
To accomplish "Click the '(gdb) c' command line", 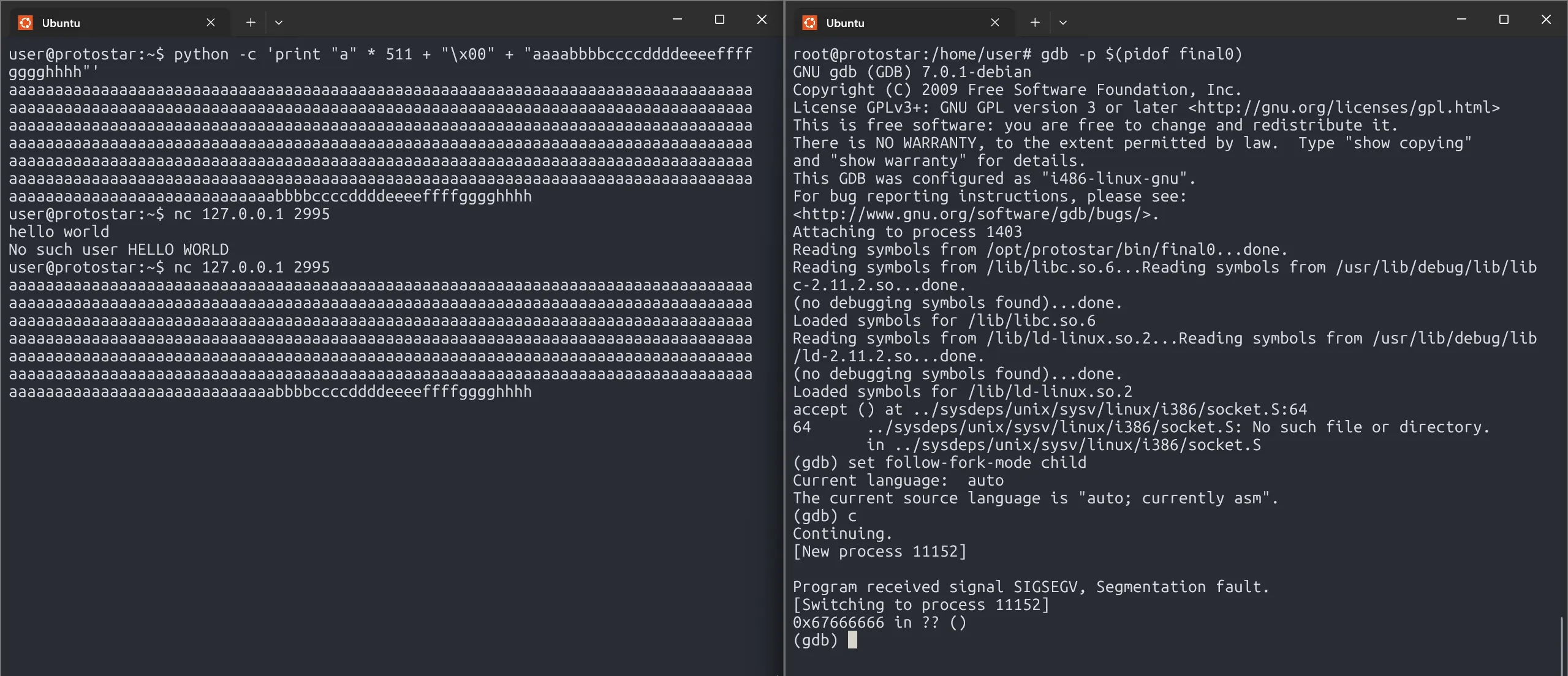I will (x=824, y=516).
